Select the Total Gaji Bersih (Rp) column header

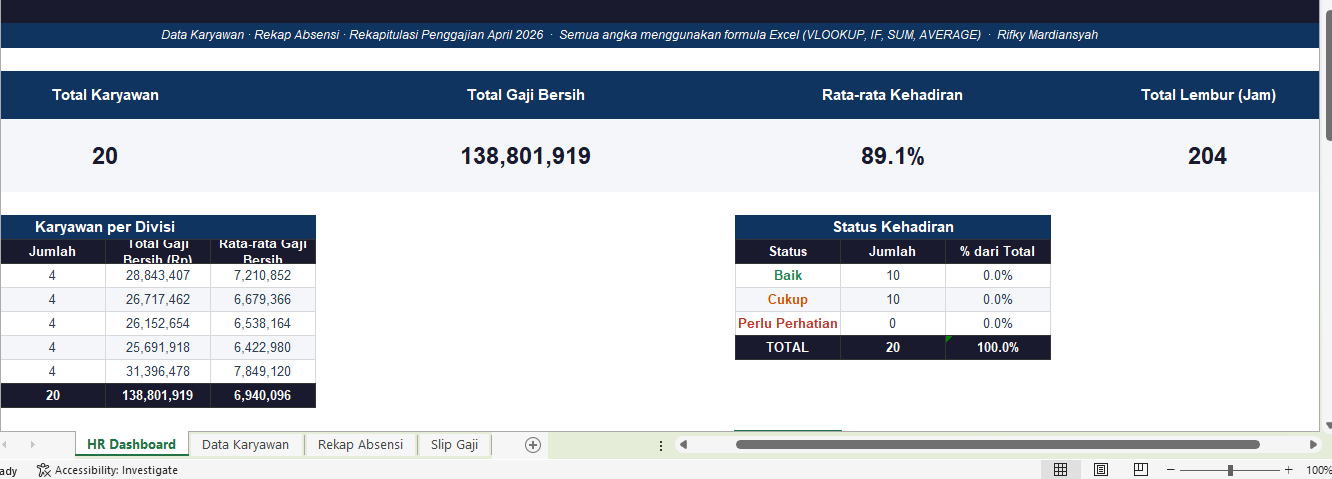click(x=158, y=251)
